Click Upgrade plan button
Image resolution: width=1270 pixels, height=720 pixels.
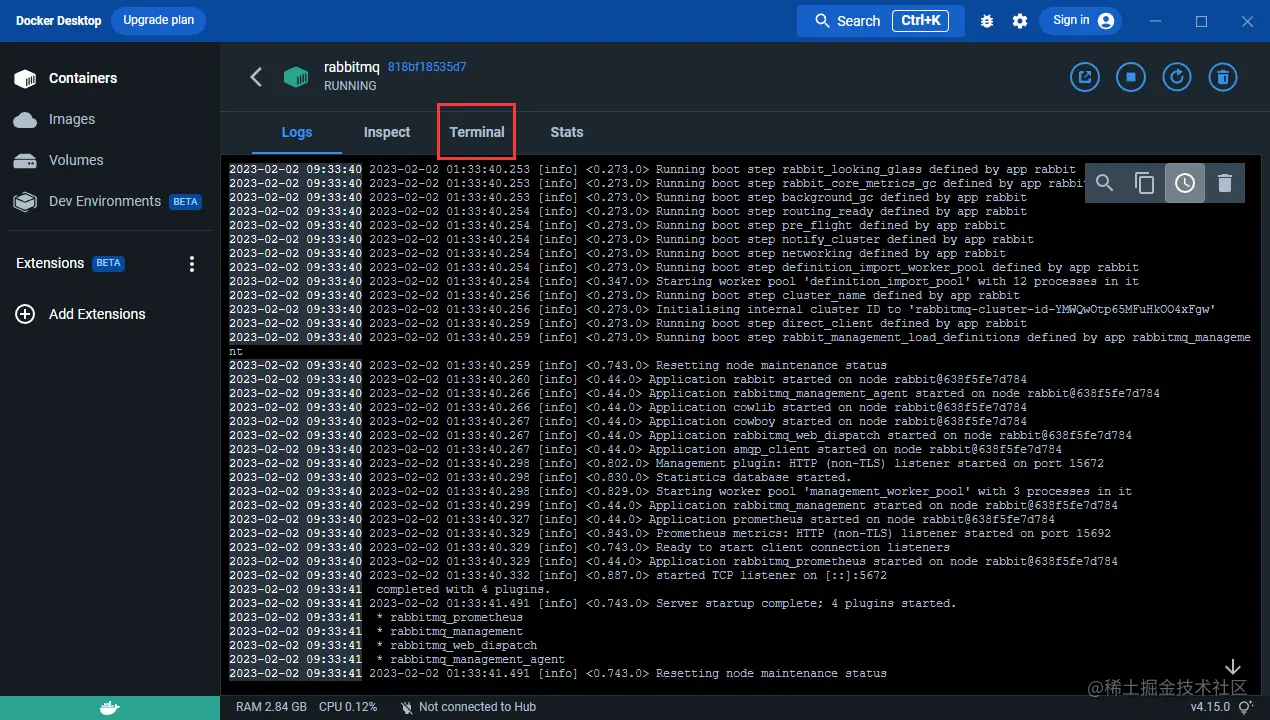[x=158, y=20]
